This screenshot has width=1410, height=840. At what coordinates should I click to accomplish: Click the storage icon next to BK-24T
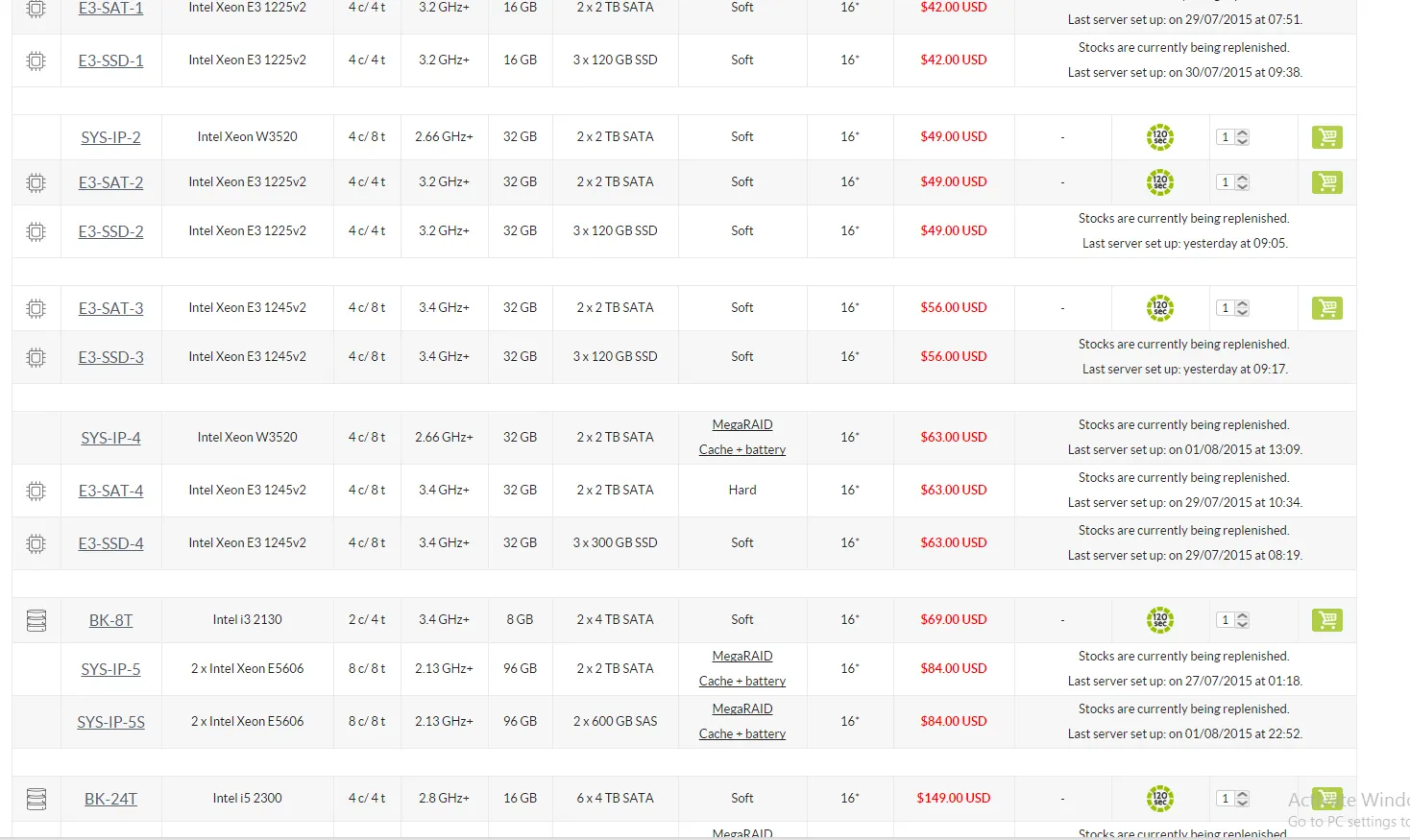(x=36, y=799)
